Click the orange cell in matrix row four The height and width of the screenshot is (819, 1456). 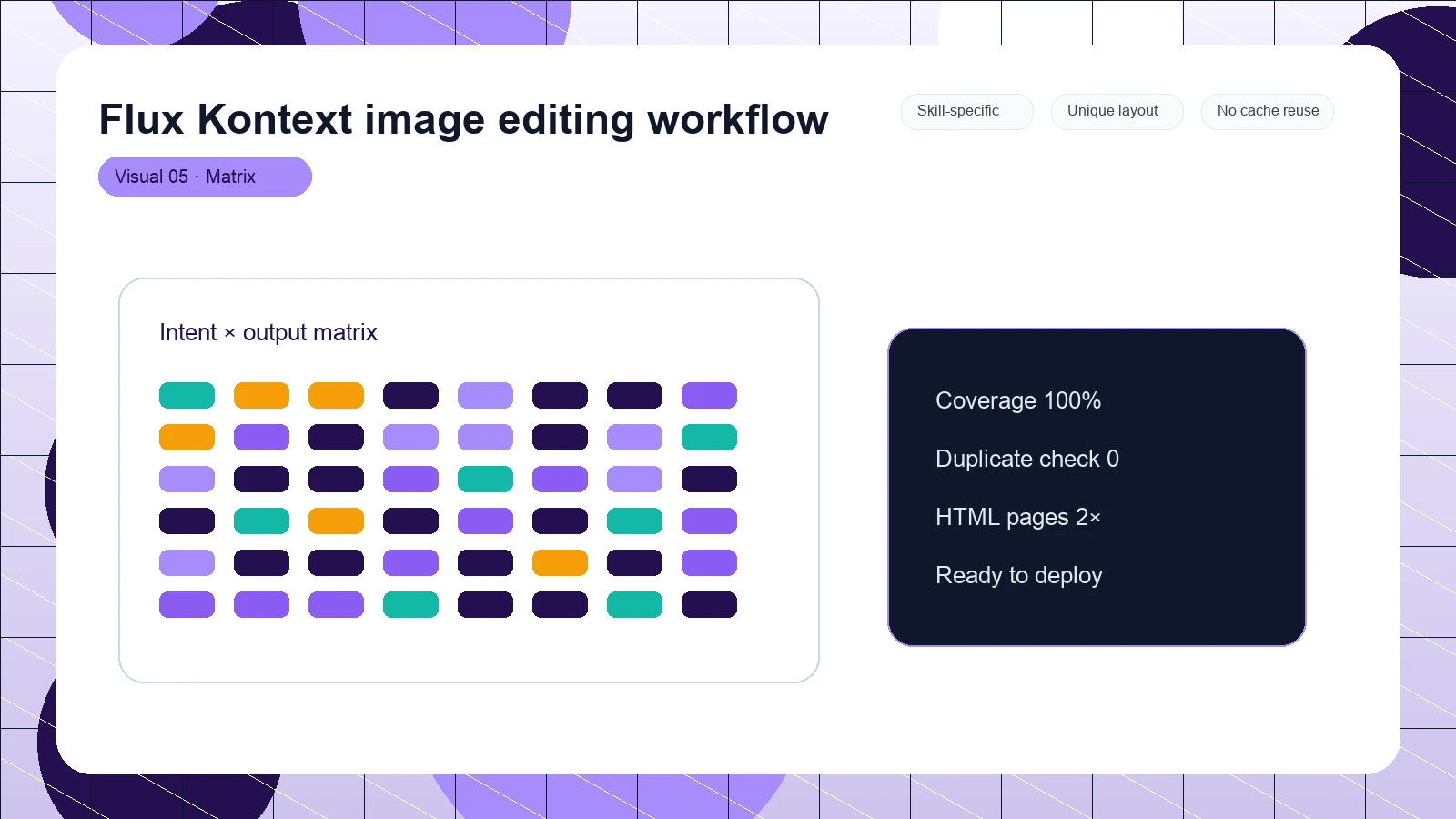click(336, 521)
